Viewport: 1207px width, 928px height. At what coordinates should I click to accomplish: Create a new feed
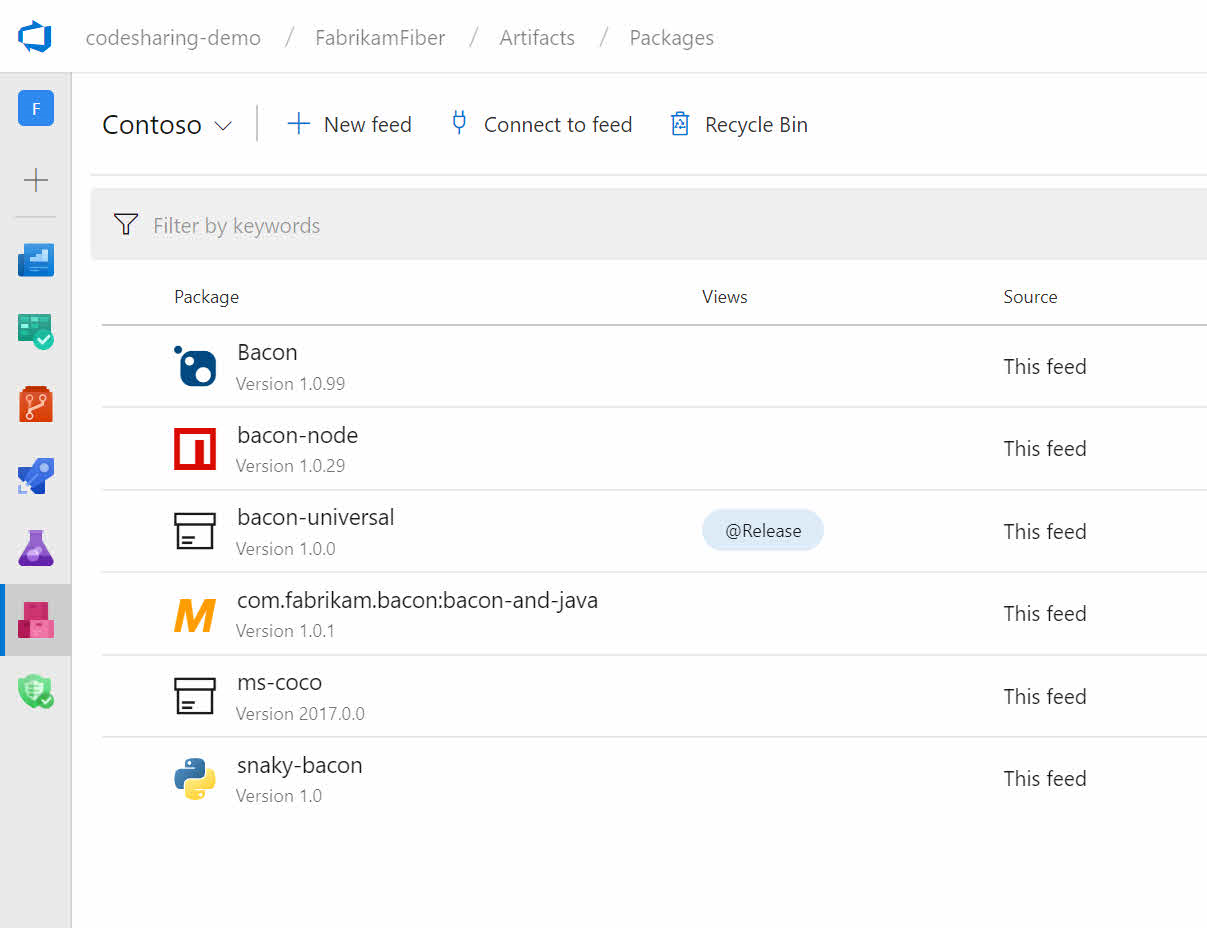[348, 124]
